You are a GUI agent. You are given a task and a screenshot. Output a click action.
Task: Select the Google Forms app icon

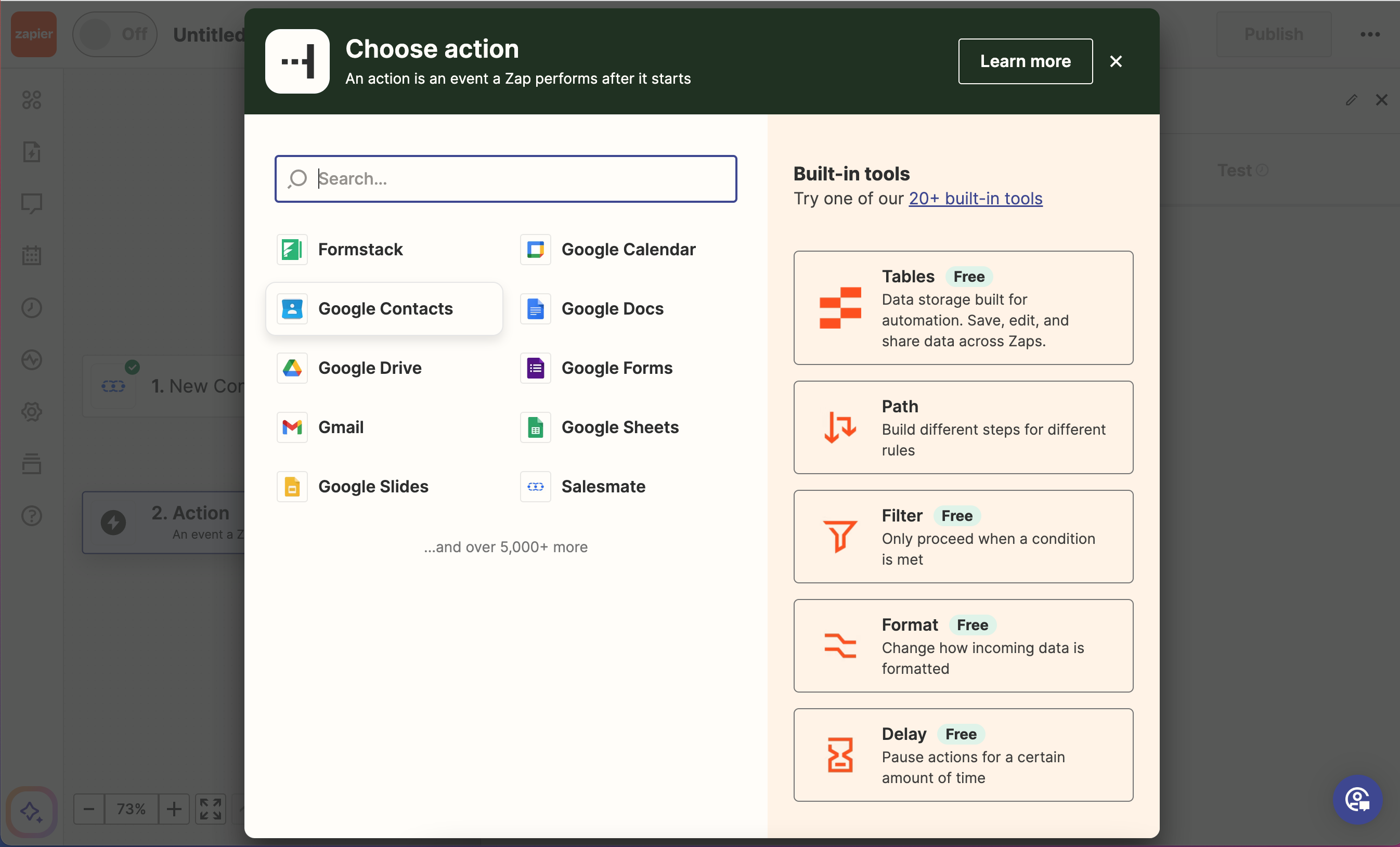point(535,368)
